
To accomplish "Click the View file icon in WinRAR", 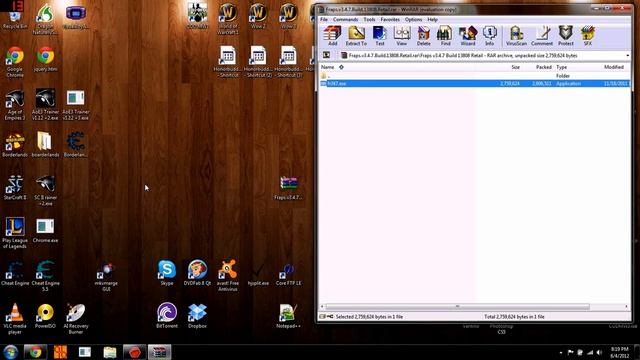I will (402, 36).
